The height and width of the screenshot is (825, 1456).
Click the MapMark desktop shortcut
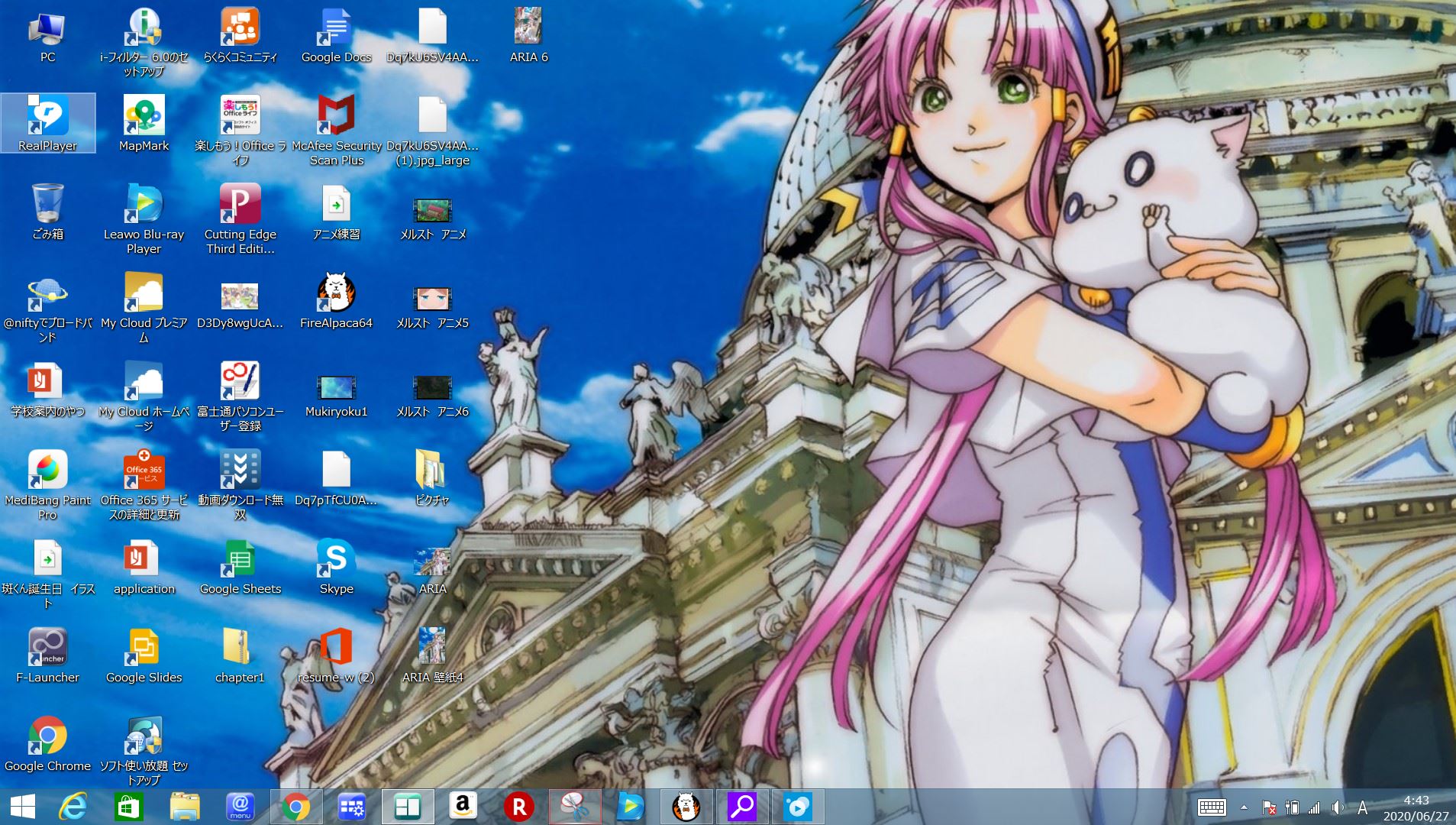point(144,123)
